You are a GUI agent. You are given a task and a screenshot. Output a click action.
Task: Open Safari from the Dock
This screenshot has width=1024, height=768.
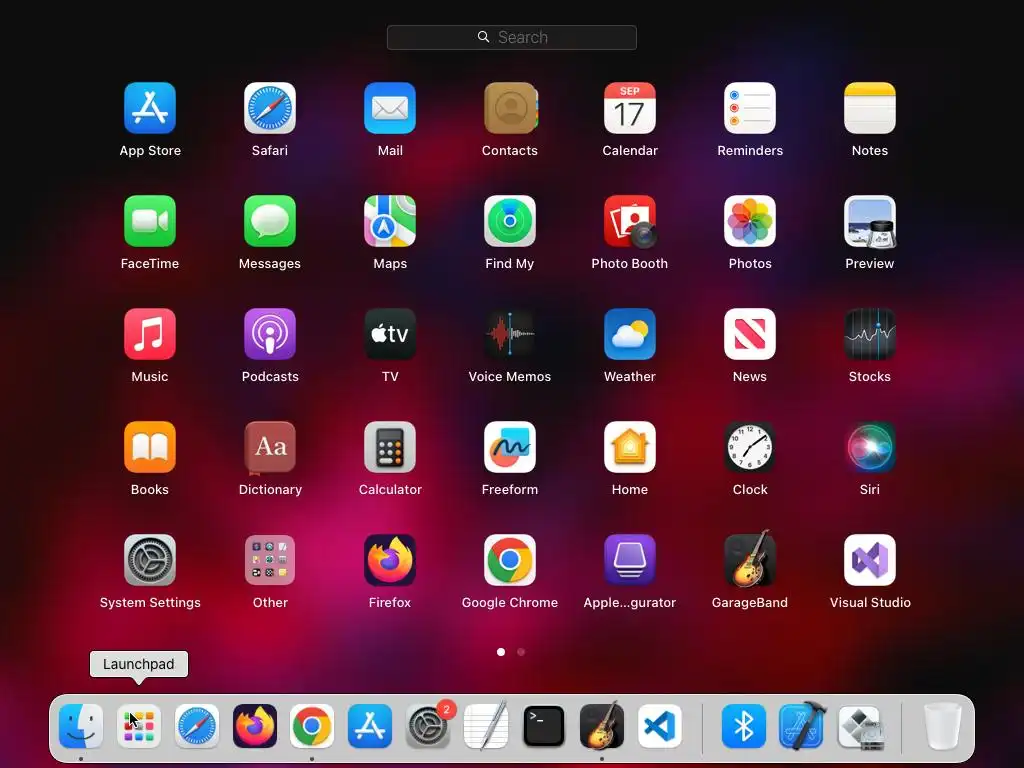pos(197,726)
